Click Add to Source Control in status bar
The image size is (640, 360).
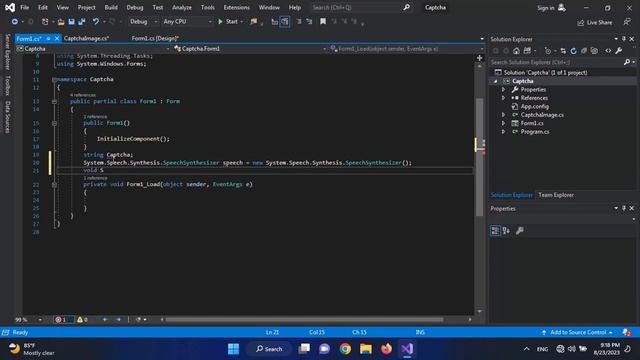(x=578, y=332)
